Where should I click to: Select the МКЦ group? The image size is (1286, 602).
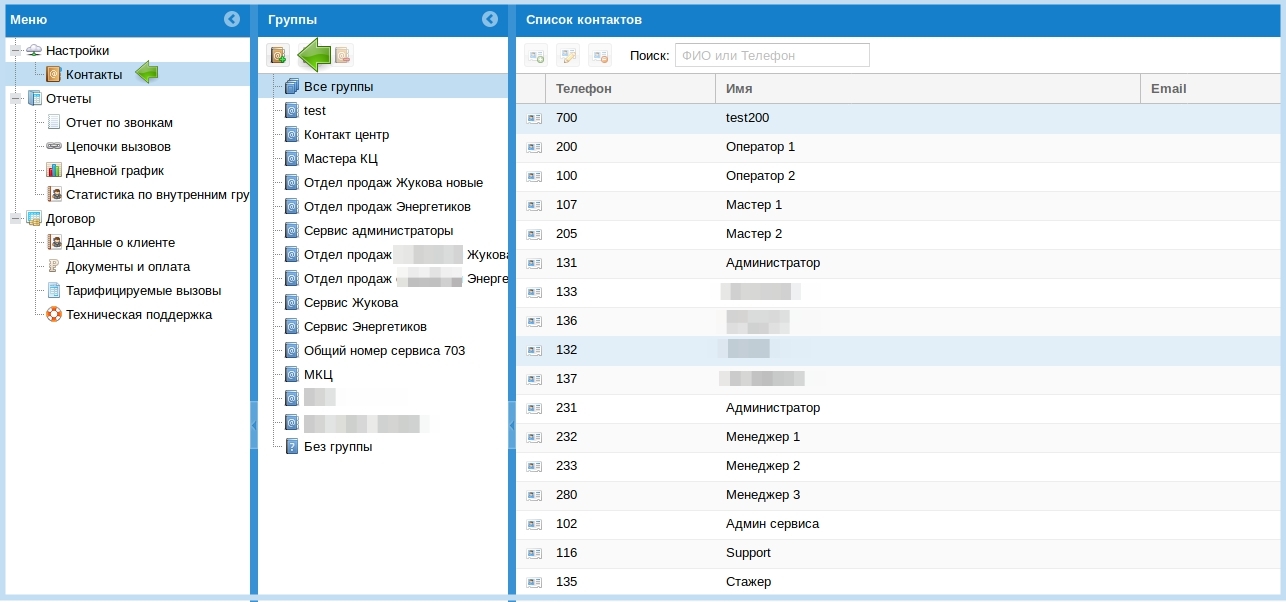pyautogui.click(x=319, y=374)
